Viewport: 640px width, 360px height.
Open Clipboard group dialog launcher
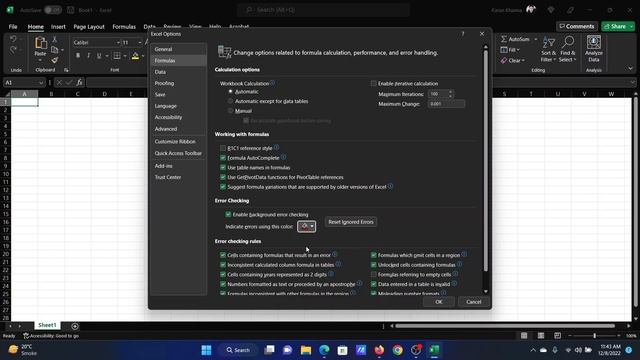[x=66, y=70]
